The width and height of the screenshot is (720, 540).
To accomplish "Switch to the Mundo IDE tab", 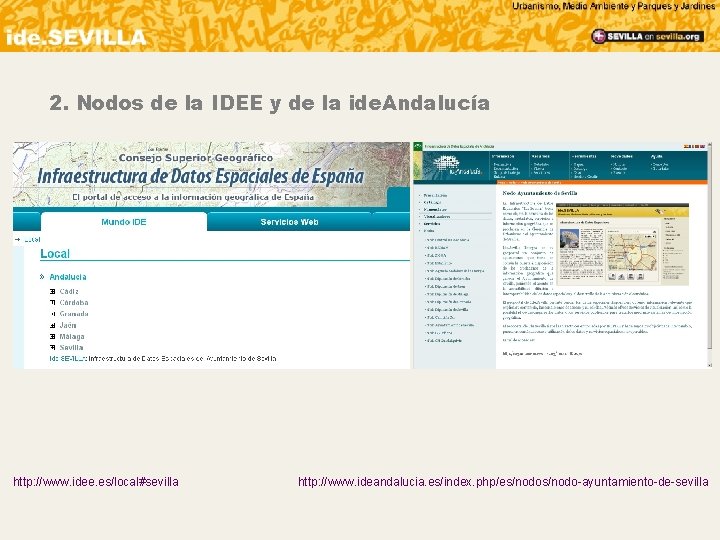I will coord(124,222).
